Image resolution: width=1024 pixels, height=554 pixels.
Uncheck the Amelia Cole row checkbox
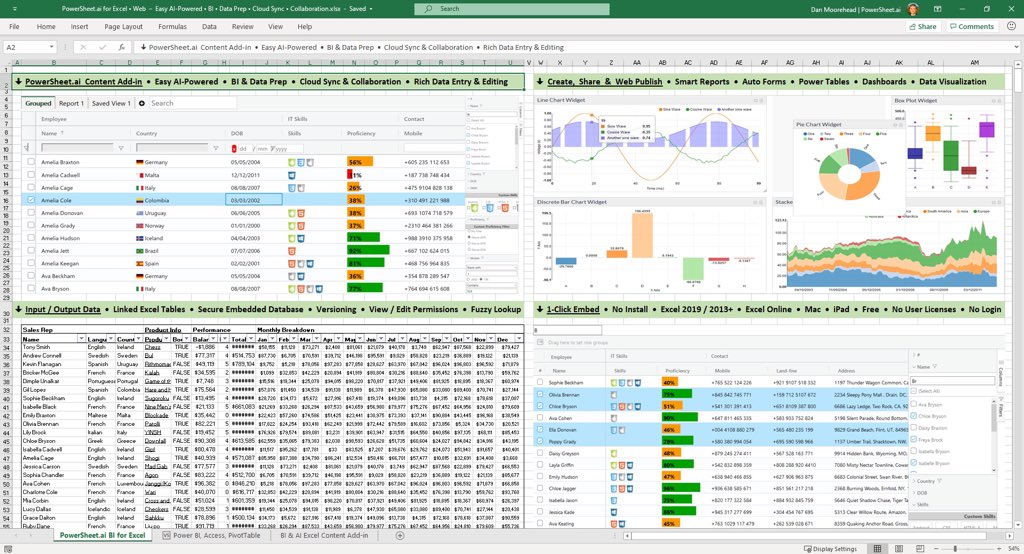coord(31,200)
